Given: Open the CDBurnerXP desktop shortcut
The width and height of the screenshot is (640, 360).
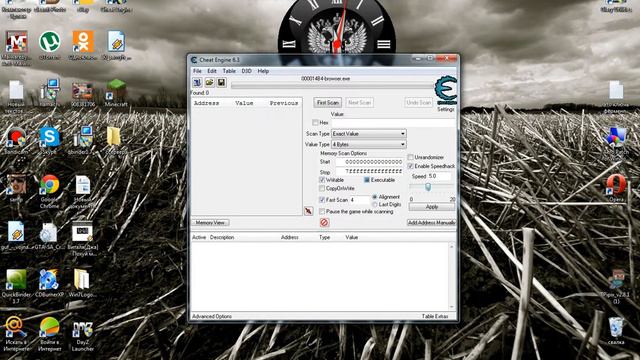Looking at the screenshot, I should pyautogui.click(x=49, y=283).
